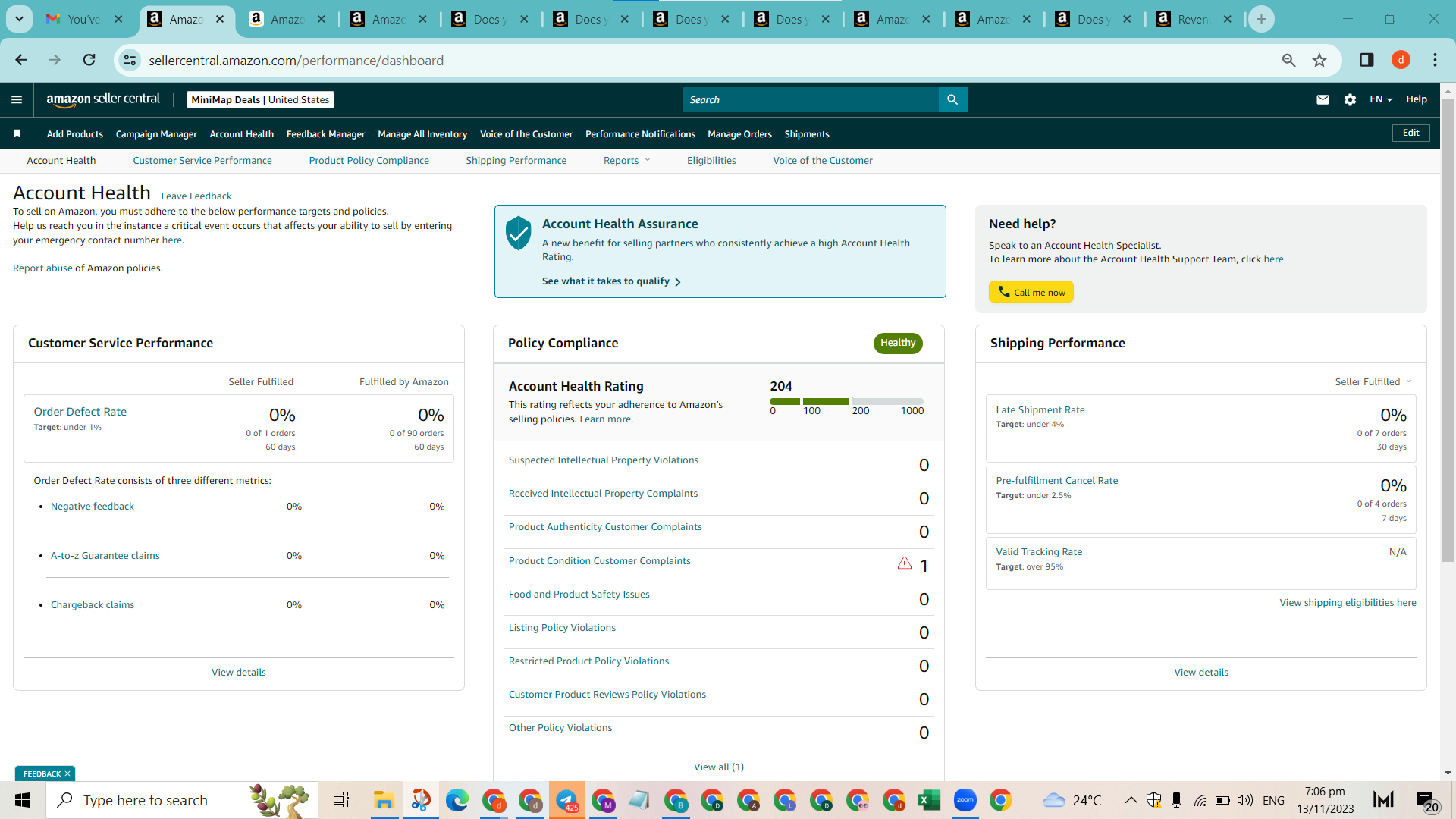Expand the Seller Fulfilled dropdown in Shipping Performance
1456x819 pixels.
(1373, 381)
